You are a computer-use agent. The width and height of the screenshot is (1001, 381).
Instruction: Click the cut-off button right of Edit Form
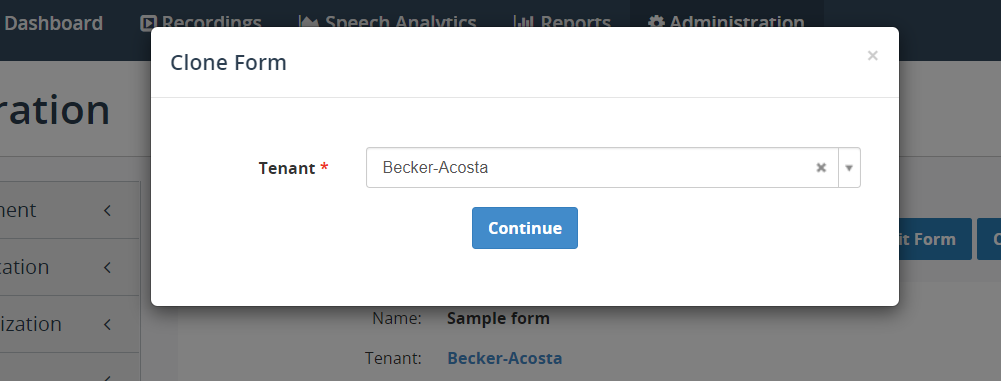coord(989,239)
